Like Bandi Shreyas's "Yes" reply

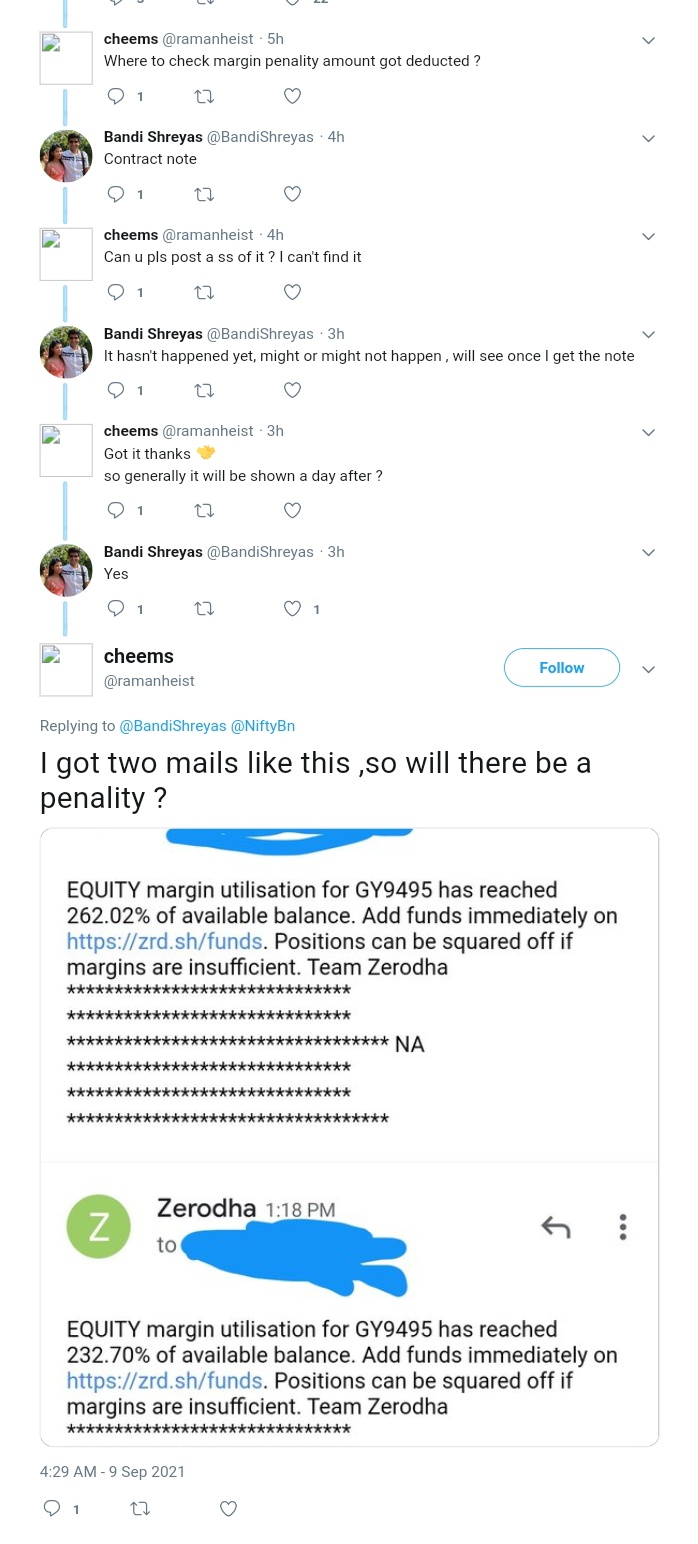point(292,608)
